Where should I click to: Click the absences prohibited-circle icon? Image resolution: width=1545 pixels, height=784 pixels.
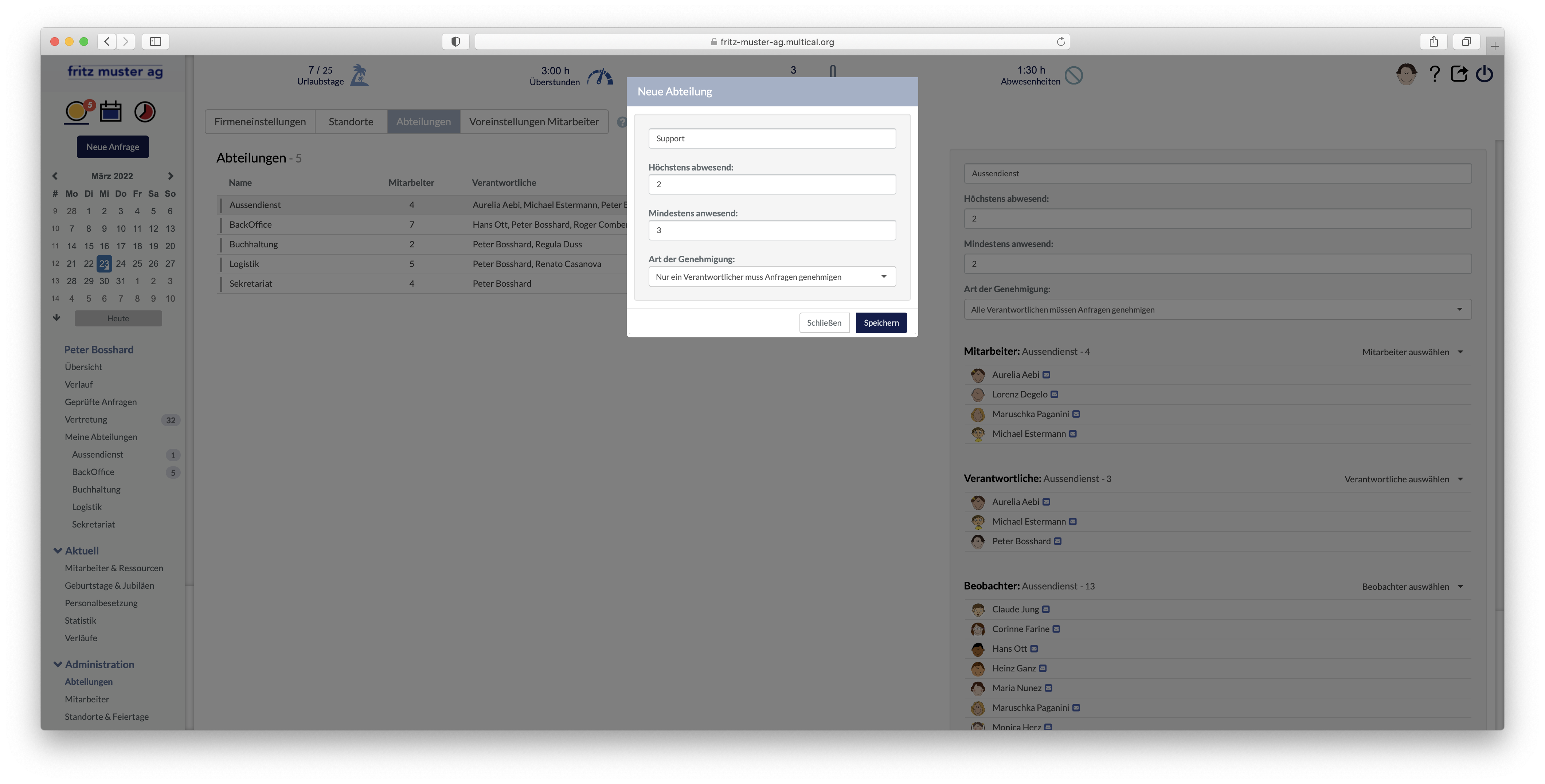click(x=1073, y=75)
